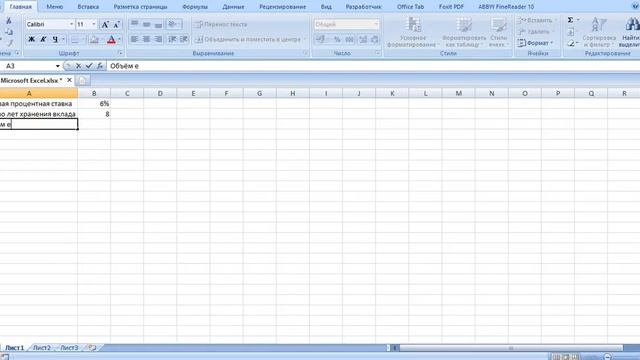The height and width of the screenshot is (360, 640).
Task: Open the Рецензирование tab
Action: tap(282, 7)
